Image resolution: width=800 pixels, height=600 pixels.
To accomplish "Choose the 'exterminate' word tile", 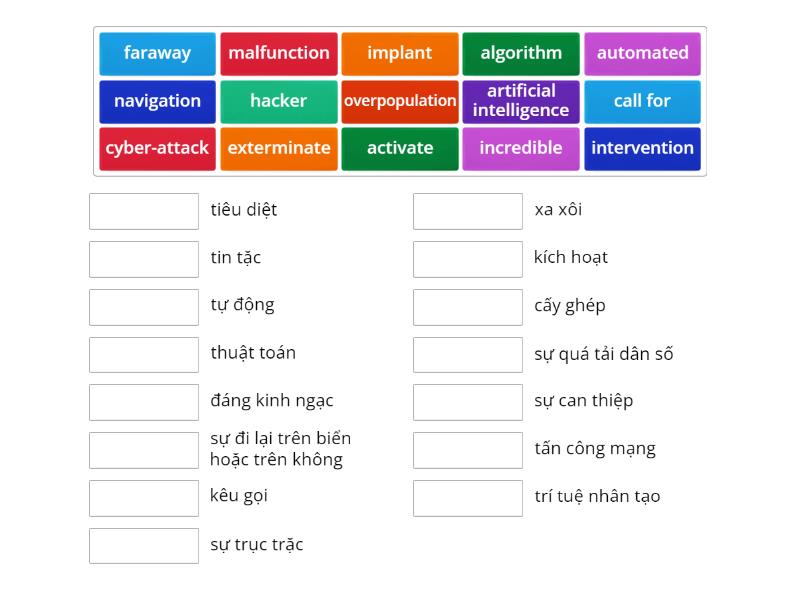I will (279, 148).
